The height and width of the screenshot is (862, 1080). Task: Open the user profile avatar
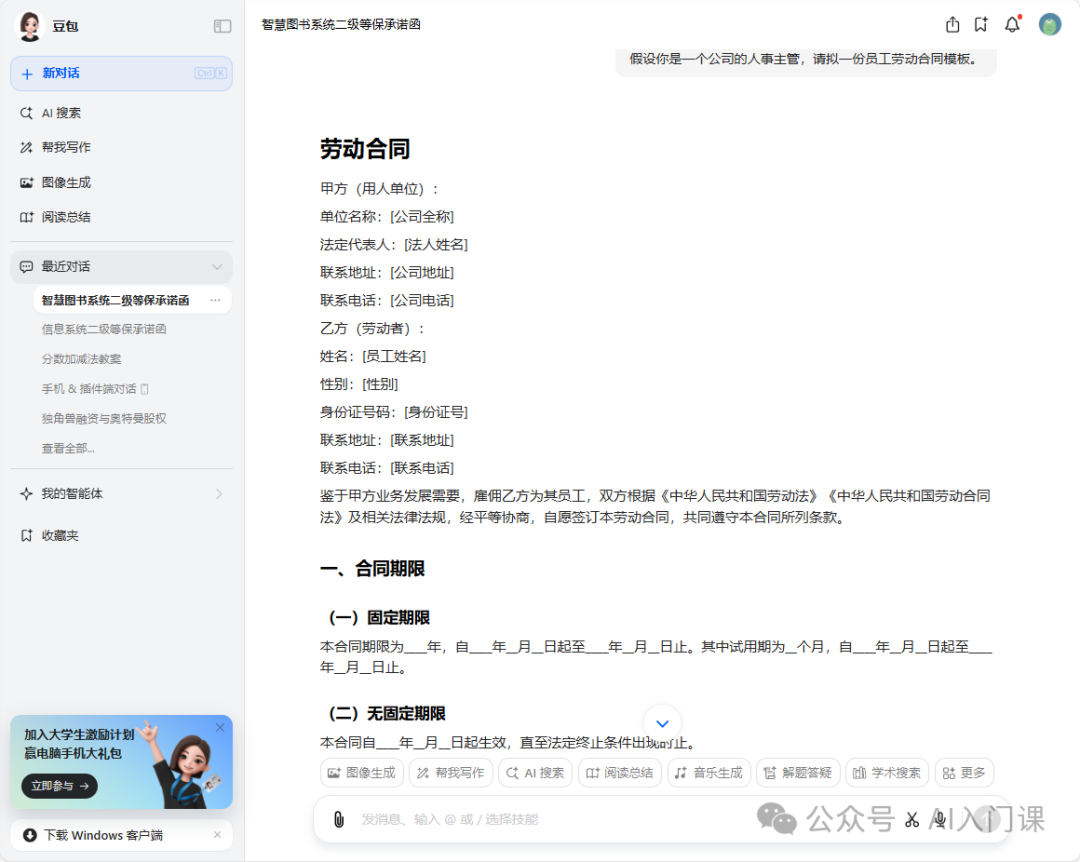click(1050, 25)
